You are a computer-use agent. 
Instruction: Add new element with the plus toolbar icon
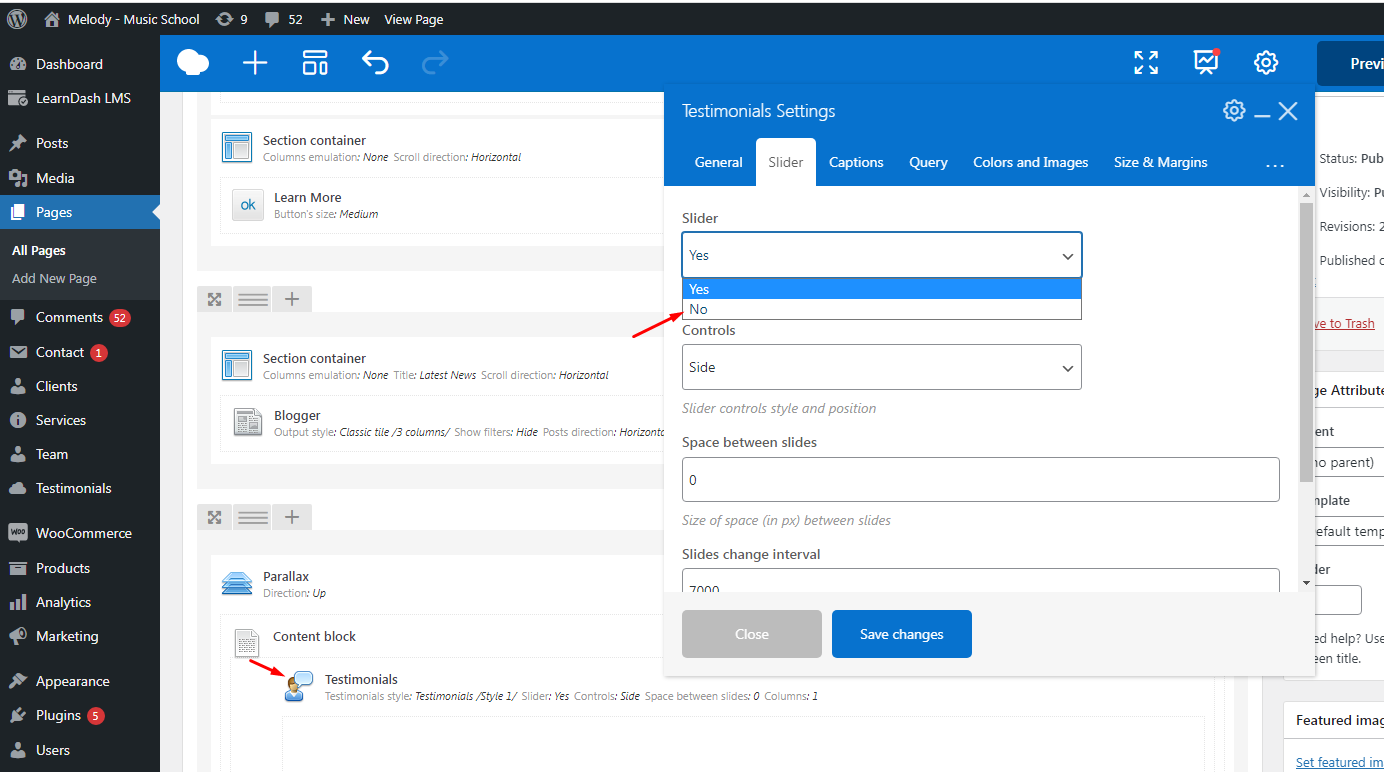pos(255,64)
